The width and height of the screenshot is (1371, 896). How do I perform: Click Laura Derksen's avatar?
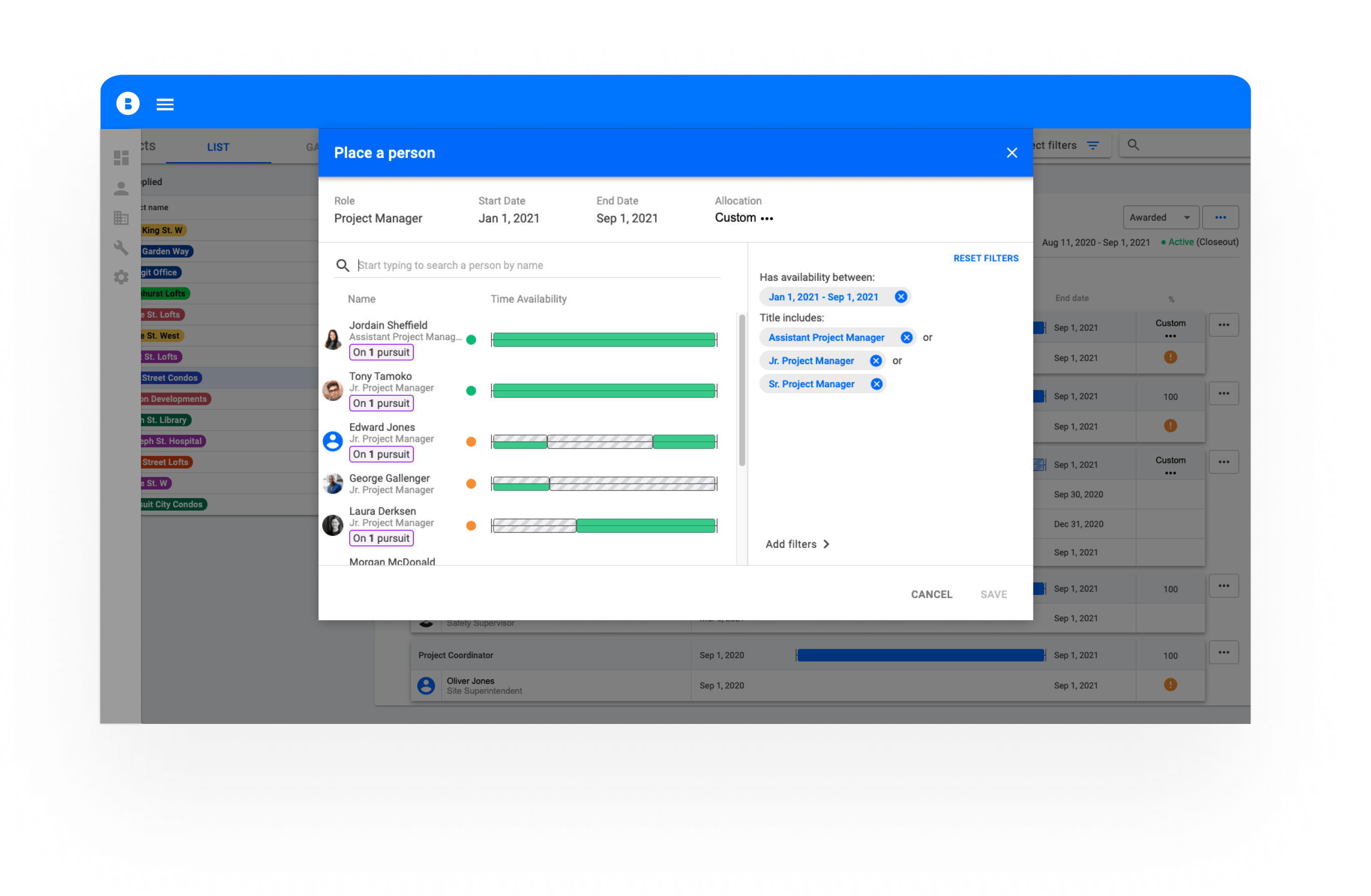333,525
